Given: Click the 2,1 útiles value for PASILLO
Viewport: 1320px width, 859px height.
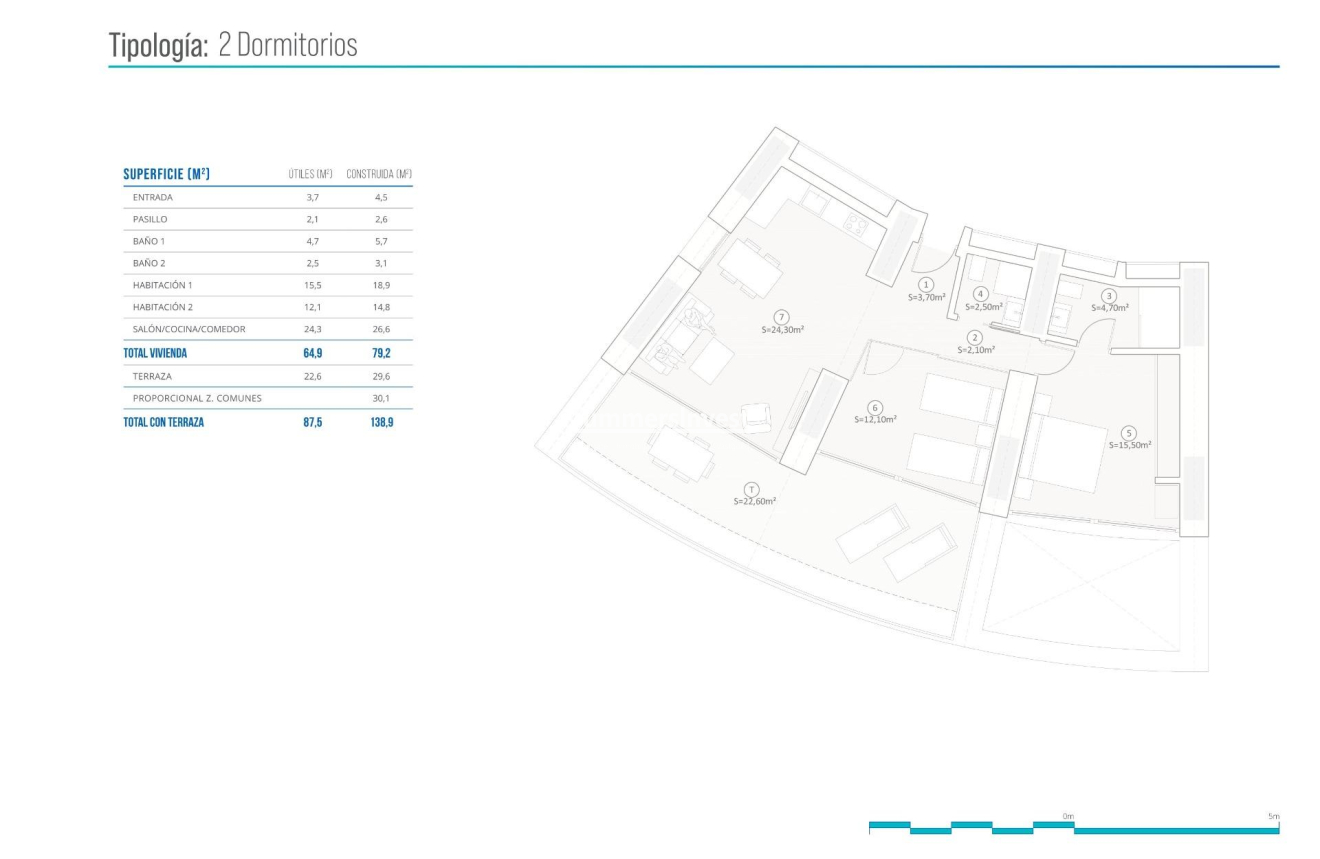Looking at the screenshot, I should pyautogui.click(x=312, y=219).
